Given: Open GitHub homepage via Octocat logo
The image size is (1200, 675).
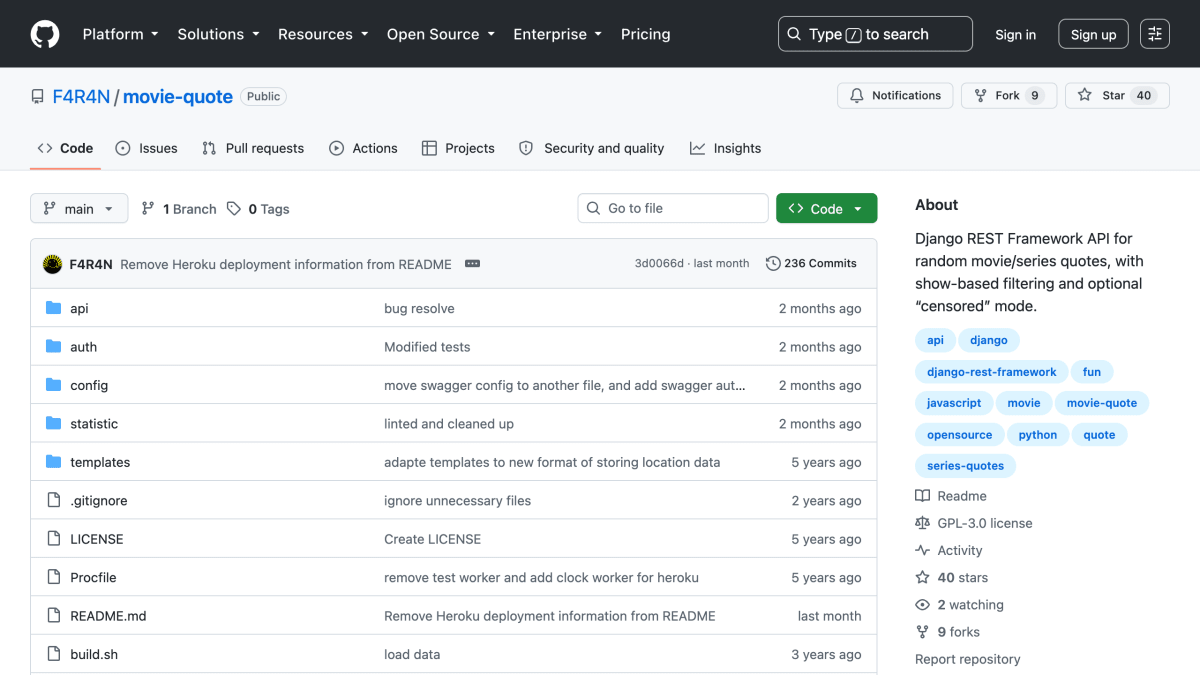Looking at the screenshot, I should (x=45, y=34).
